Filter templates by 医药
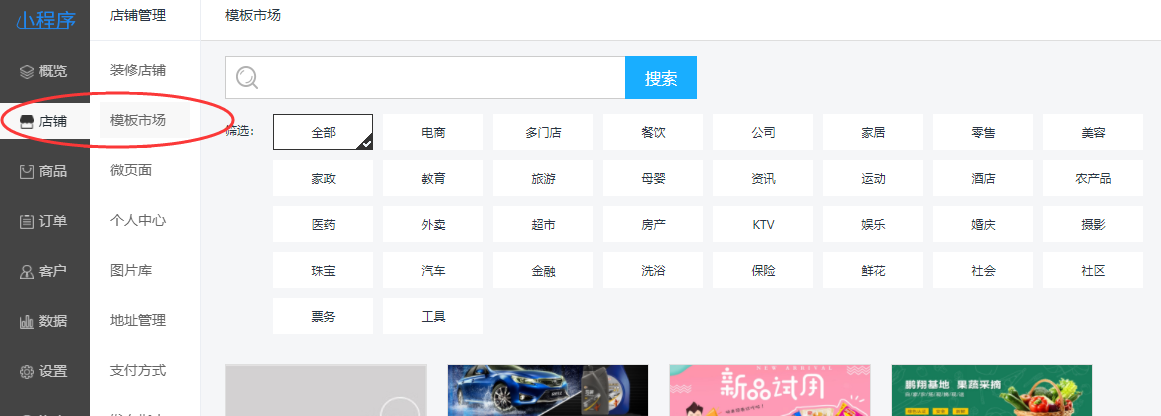Screen dimensions: 1161x416 [x=324, y=224]
